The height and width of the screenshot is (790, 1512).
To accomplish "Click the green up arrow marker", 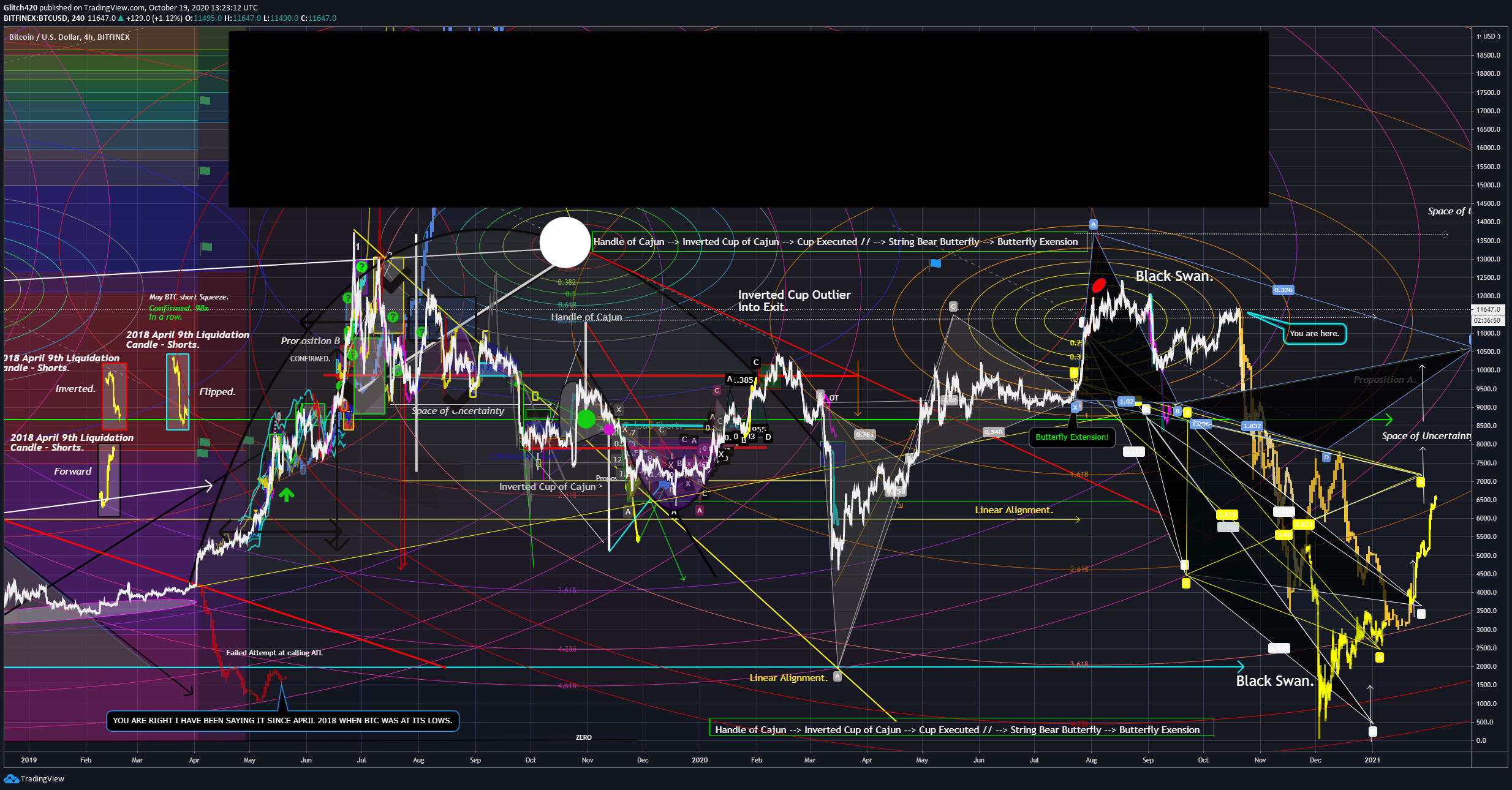I will click(x=286, y=494).
